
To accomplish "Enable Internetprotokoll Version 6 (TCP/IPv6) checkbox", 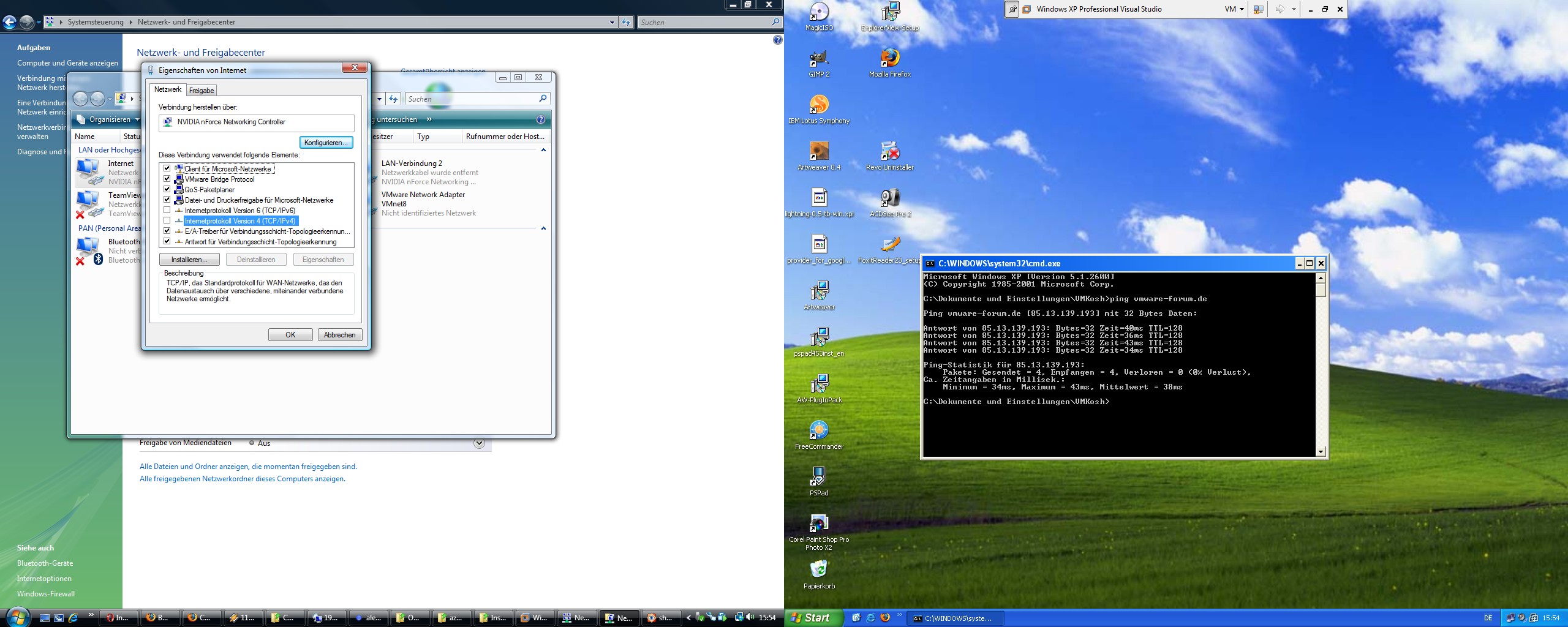I will click(x=167, y=210).
